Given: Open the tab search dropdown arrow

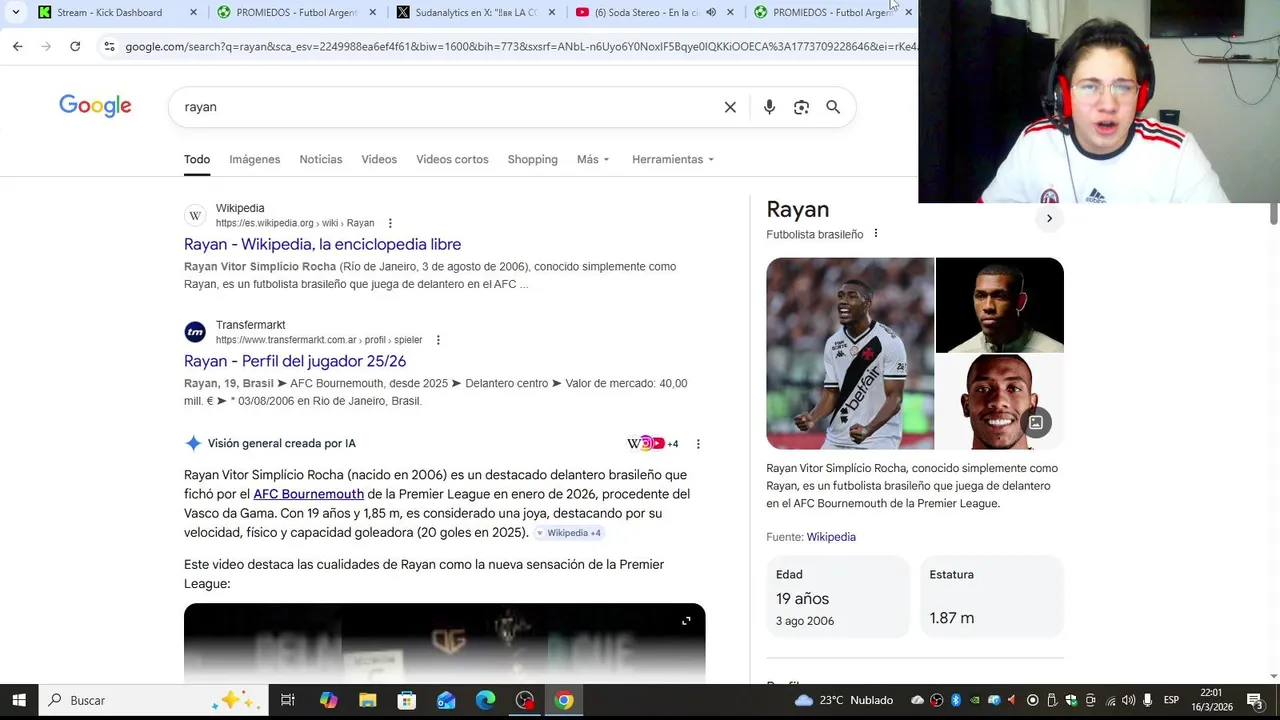Looking at the screenshot, I should tap(15, 12).
